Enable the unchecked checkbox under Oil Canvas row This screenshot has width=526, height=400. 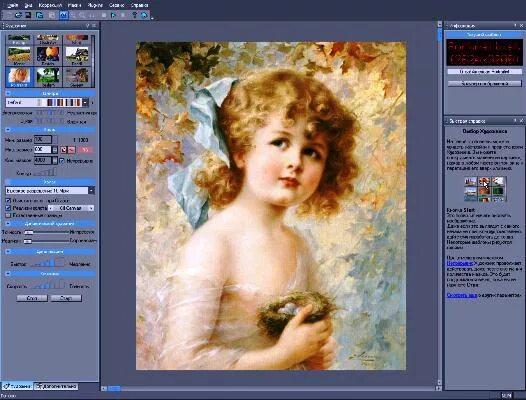8,215
